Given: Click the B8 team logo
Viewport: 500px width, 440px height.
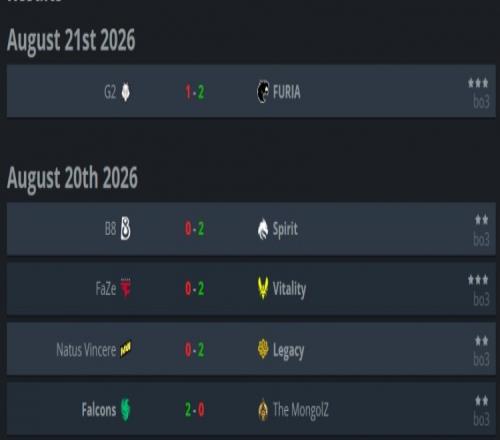Looking at the screenshot, I should 125,228.
